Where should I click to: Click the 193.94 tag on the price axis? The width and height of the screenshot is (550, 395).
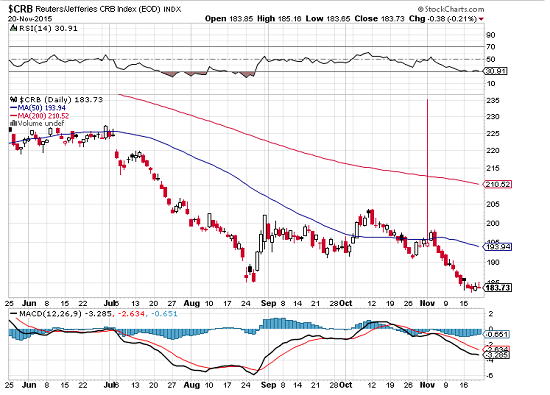click(x=497, y=247)
